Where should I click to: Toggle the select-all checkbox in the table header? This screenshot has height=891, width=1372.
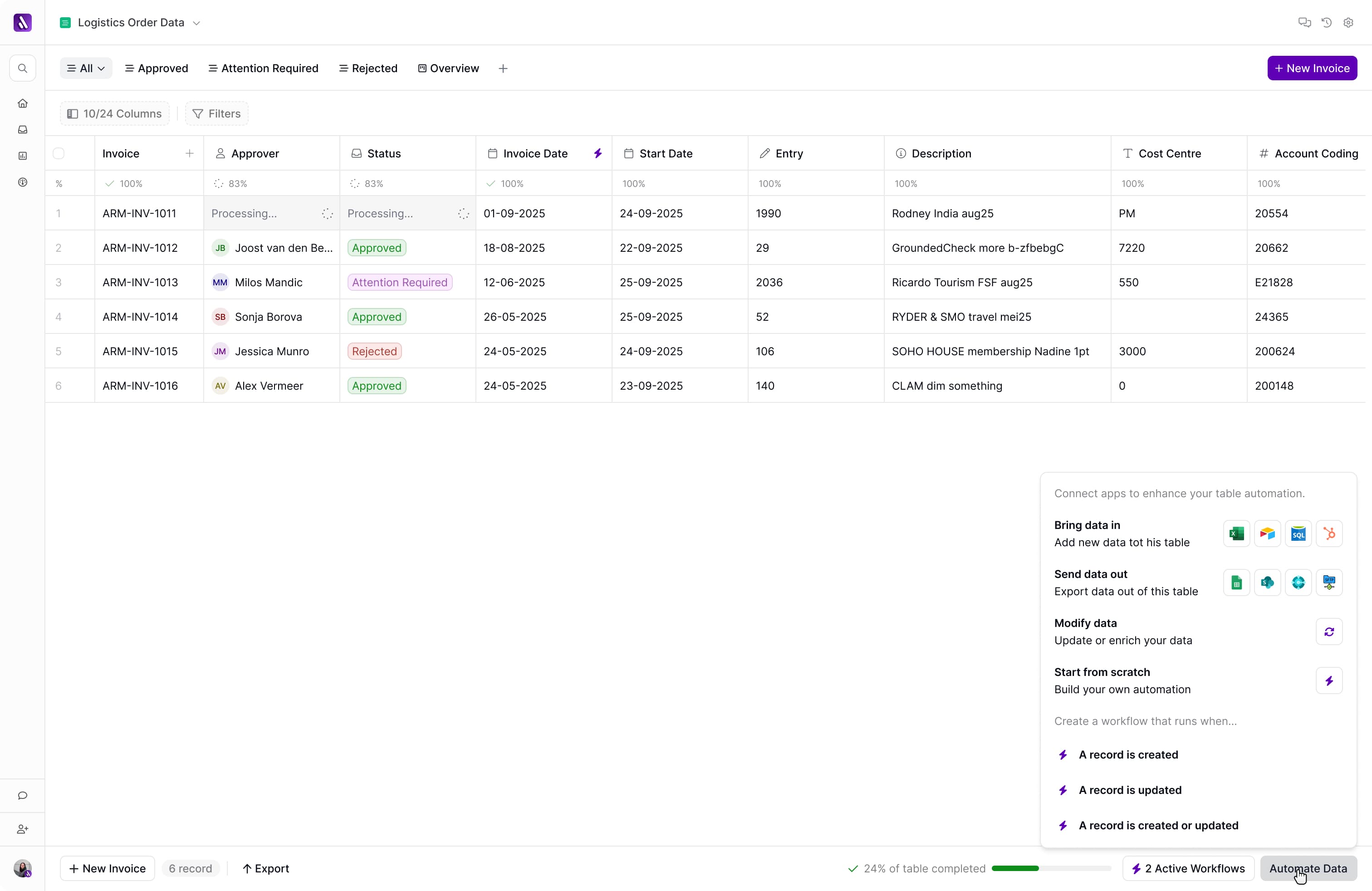(x=59, y=153)
